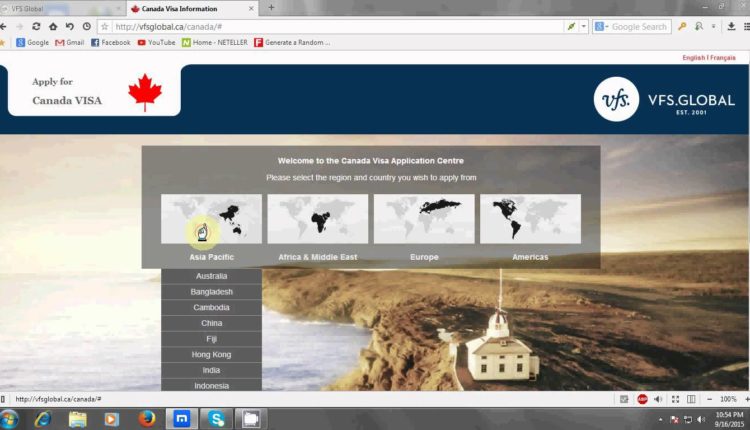The image size is (750, 430).
Task: Open Firefox from the Windows taskbar
Action: 147,418
